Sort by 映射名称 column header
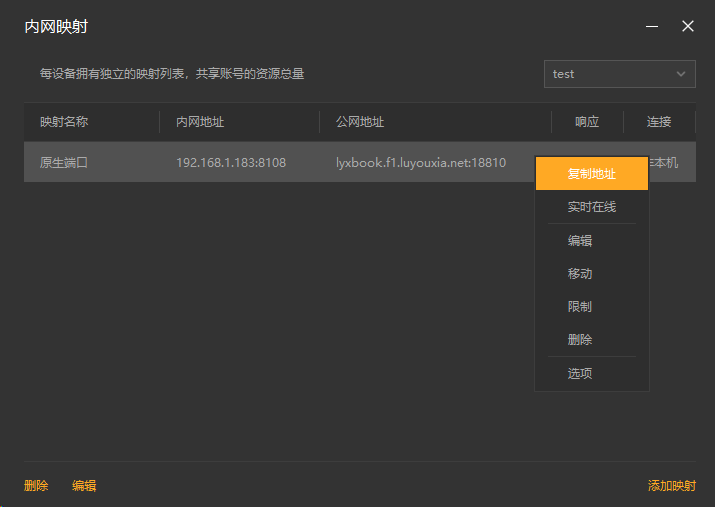715x507 pixels. 64,122
